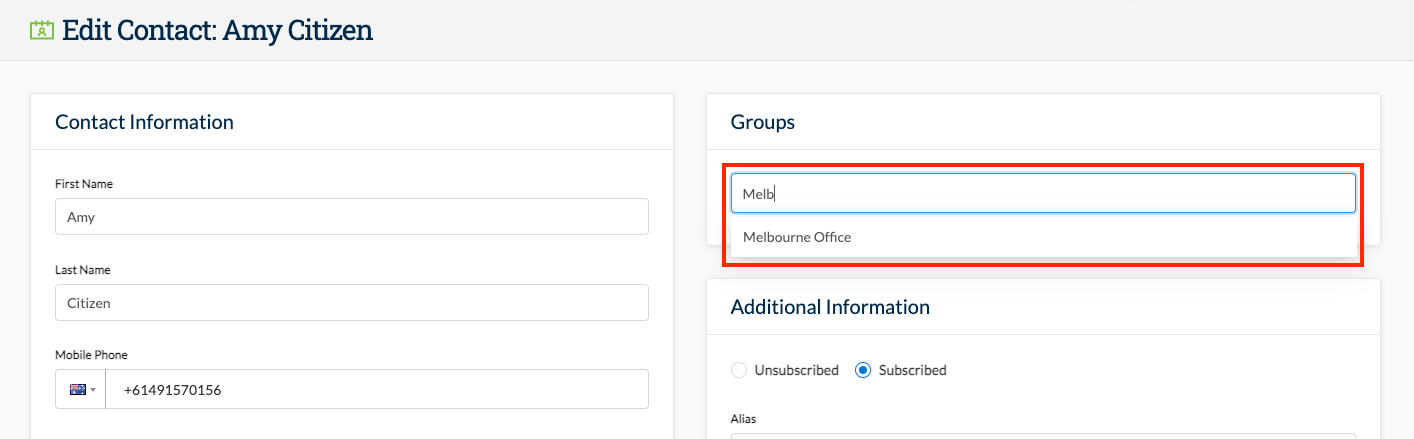This screenshot has width=1414, height=439.
Task: Click the Last Name label
Action: coord(83,270)
